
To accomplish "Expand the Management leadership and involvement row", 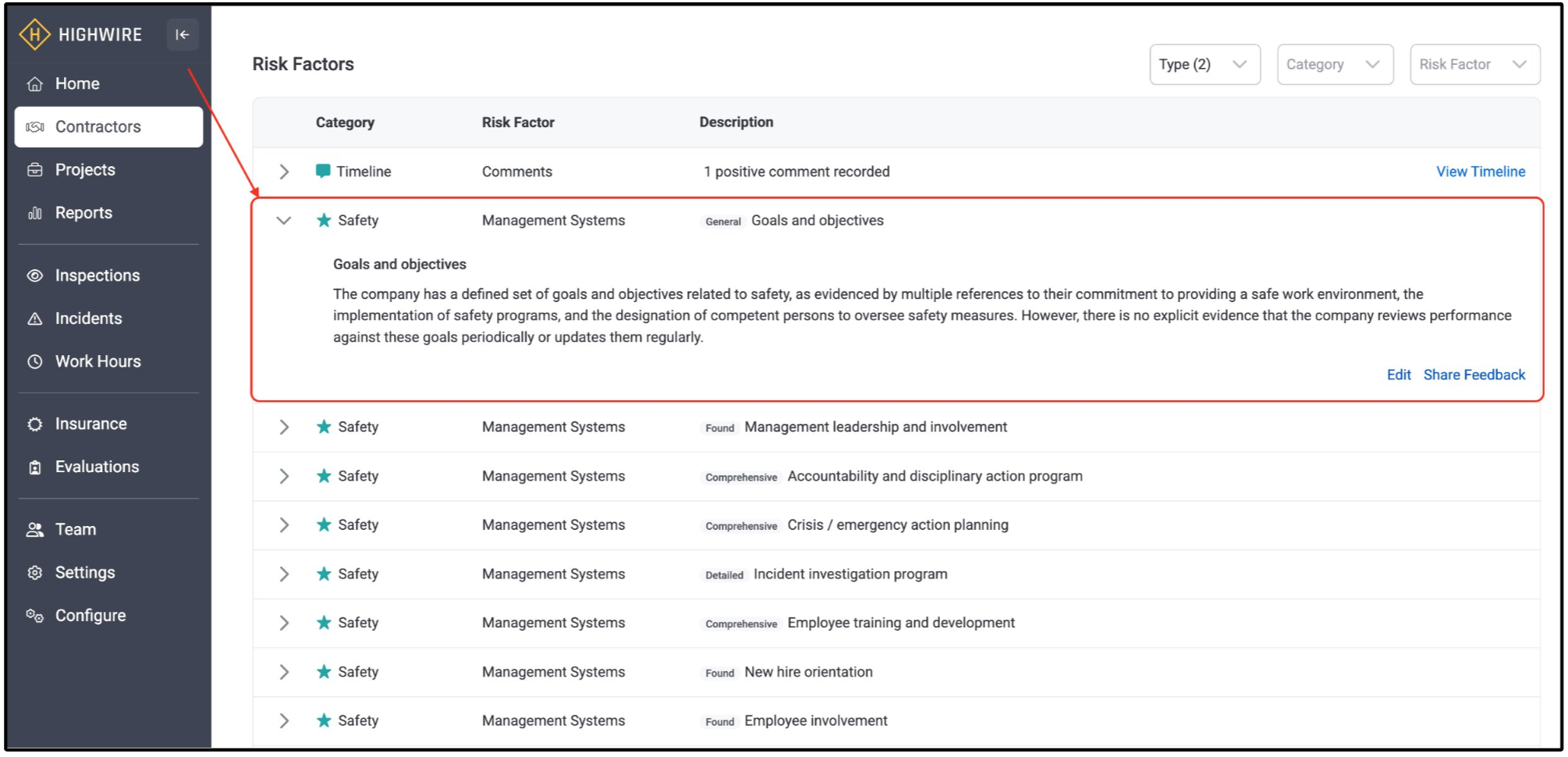I will click(x=285, y=427).
